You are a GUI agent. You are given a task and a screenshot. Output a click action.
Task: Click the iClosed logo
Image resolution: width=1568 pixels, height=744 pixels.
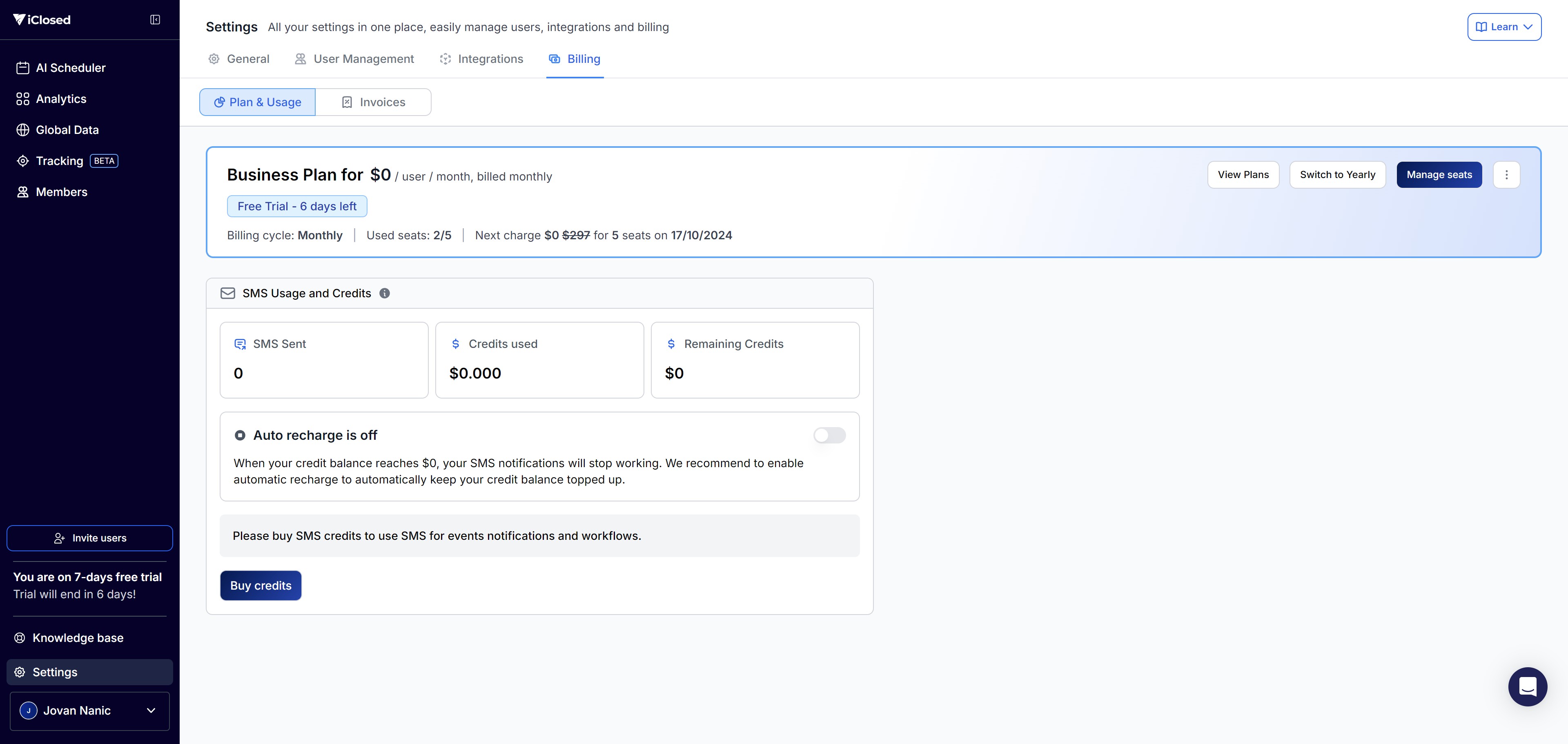(42, 20)
